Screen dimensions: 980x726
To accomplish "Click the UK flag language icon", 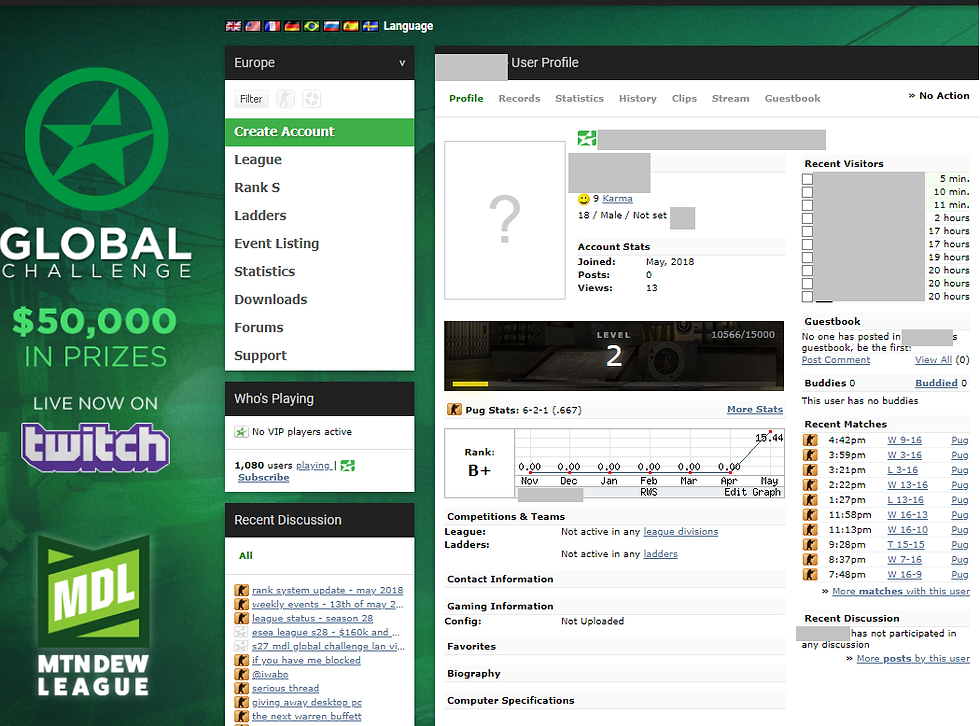I will 233,26.
